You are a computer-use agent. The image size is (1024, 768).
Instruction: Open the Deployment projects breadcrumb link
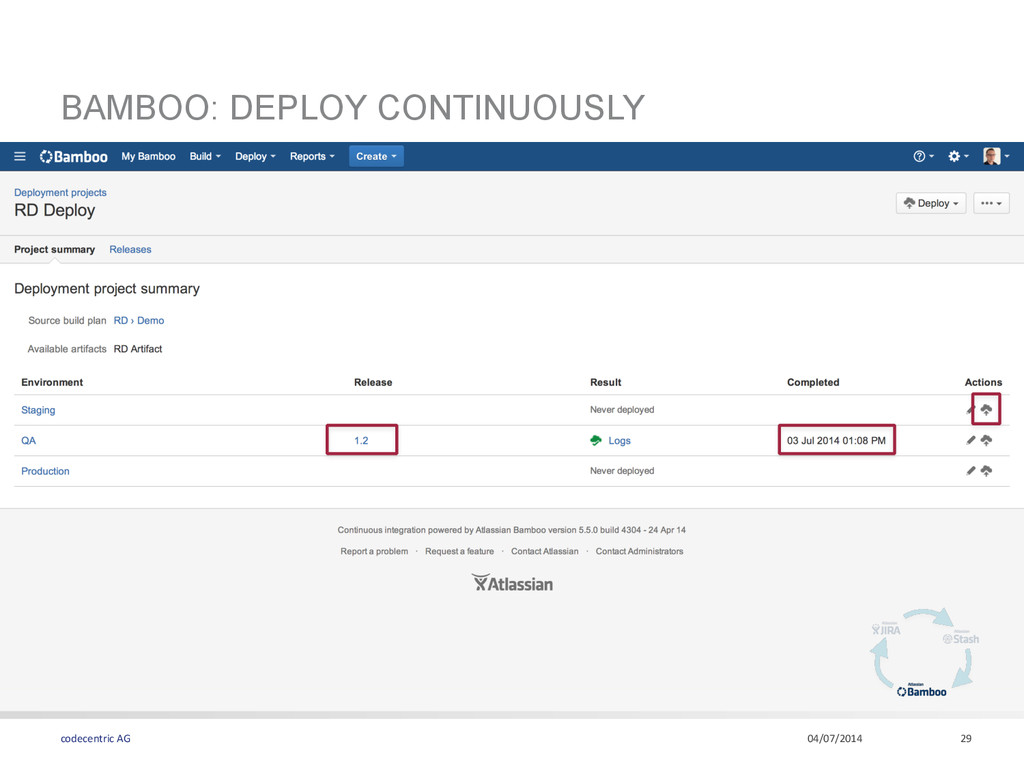tap(60, 193)
